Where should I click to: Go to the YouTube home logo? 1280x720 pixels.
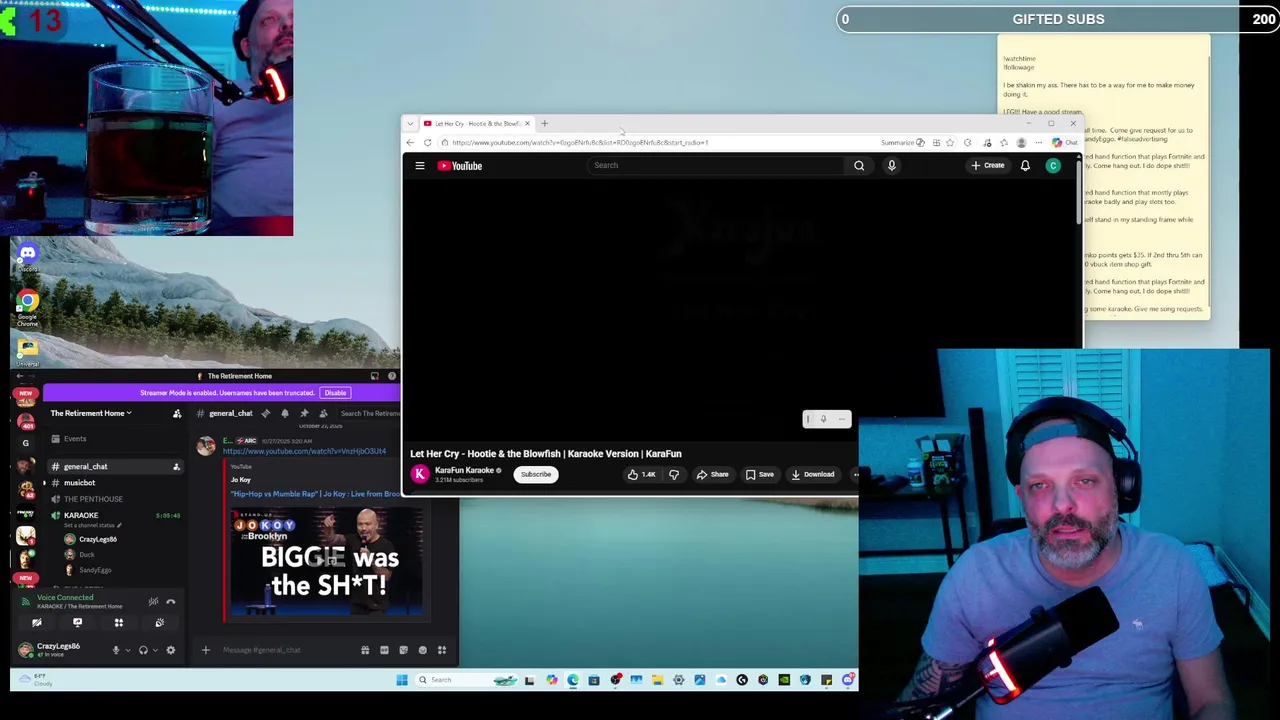[x=460, y=166]
